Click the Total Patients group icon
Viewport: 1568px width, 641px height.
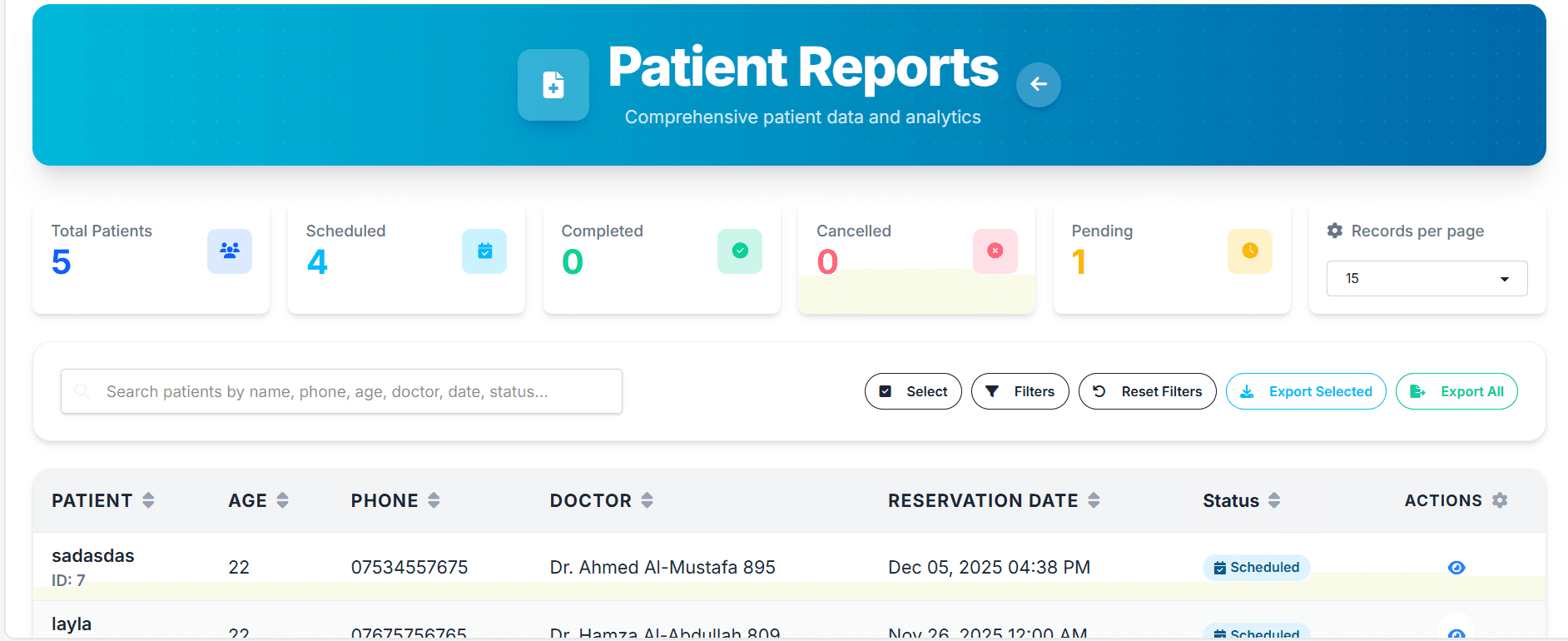point(230,251)
